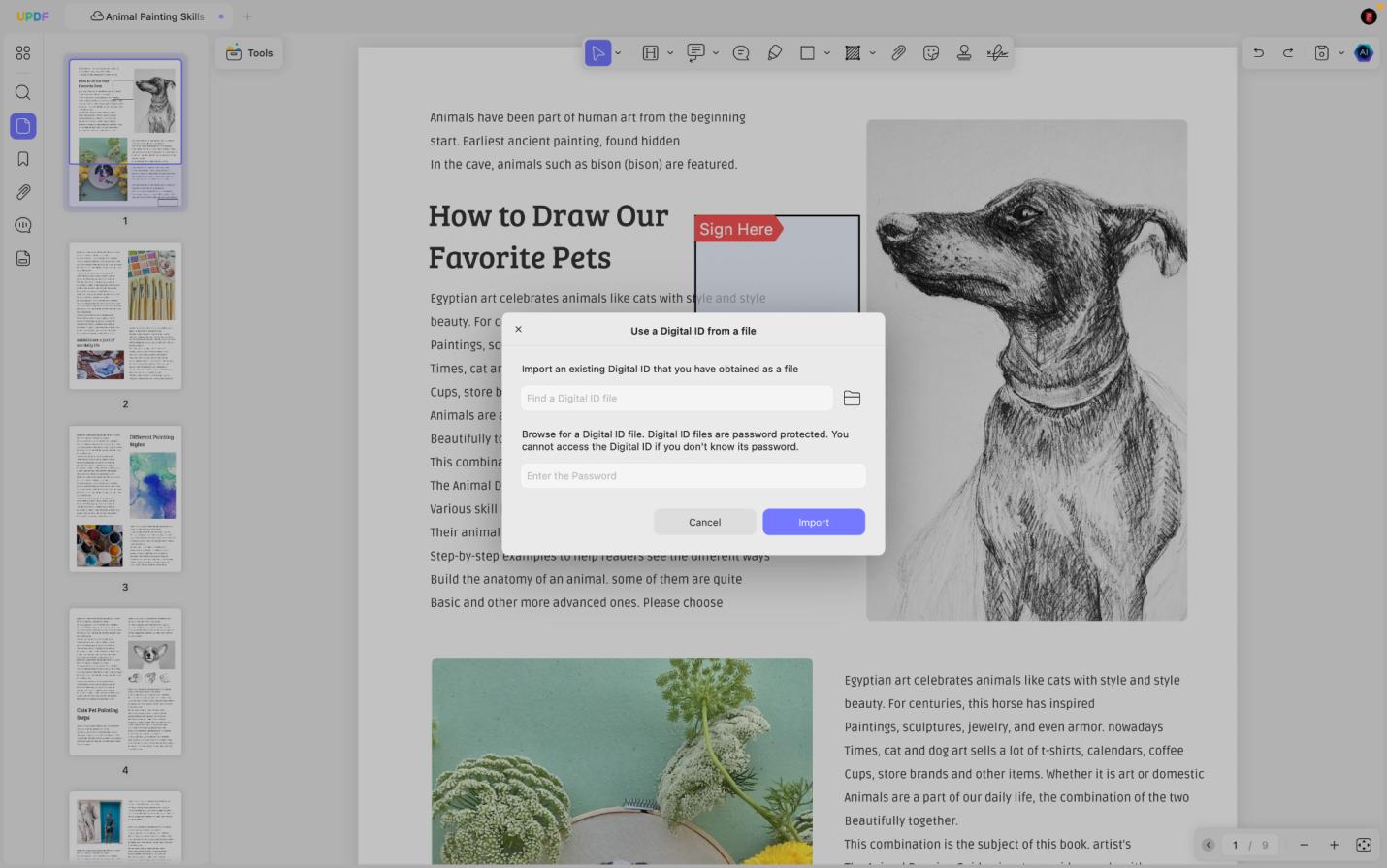
Task: Toggle fit-to-page view icon
Action: pos(1364,845)
